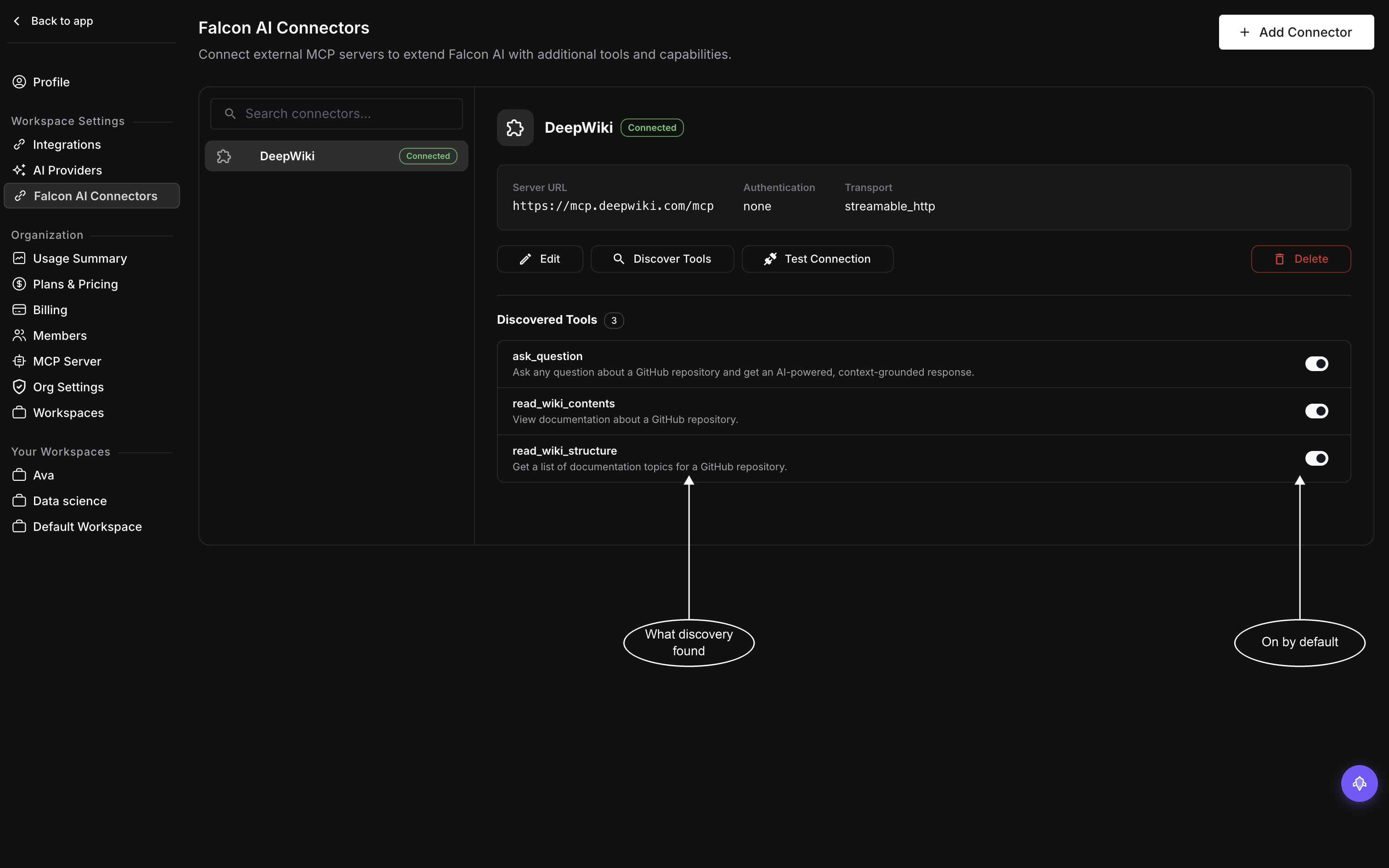Open Org Settings
The width and height of the screenshot is (1389, 868).
92,387
